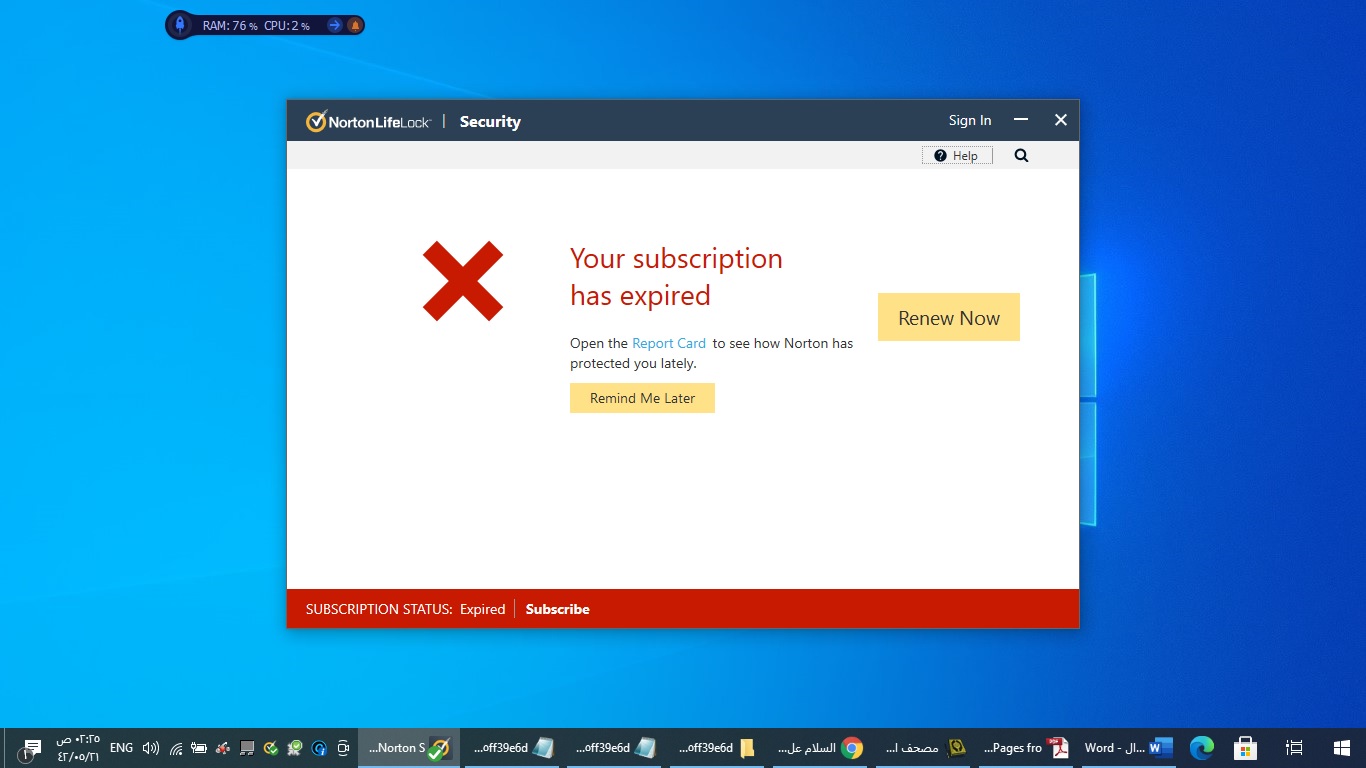Change ENG input language
This screenshot has height=768, width=1366.
pyautogui.click(x=121, y=748)
